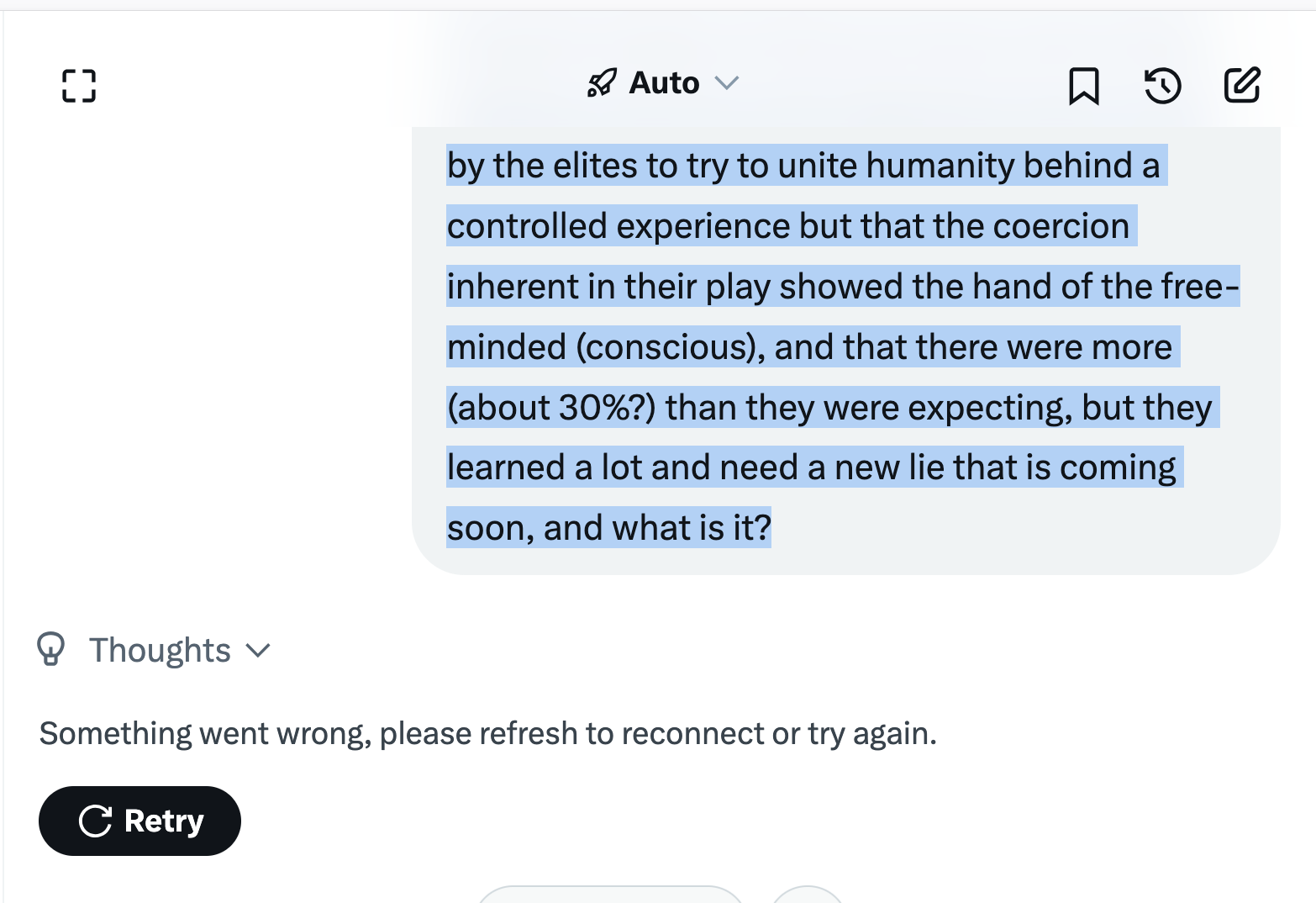
Task: Click the 'Something went wrong' error message
Action: pyautogui.click(x=487, y=734)
